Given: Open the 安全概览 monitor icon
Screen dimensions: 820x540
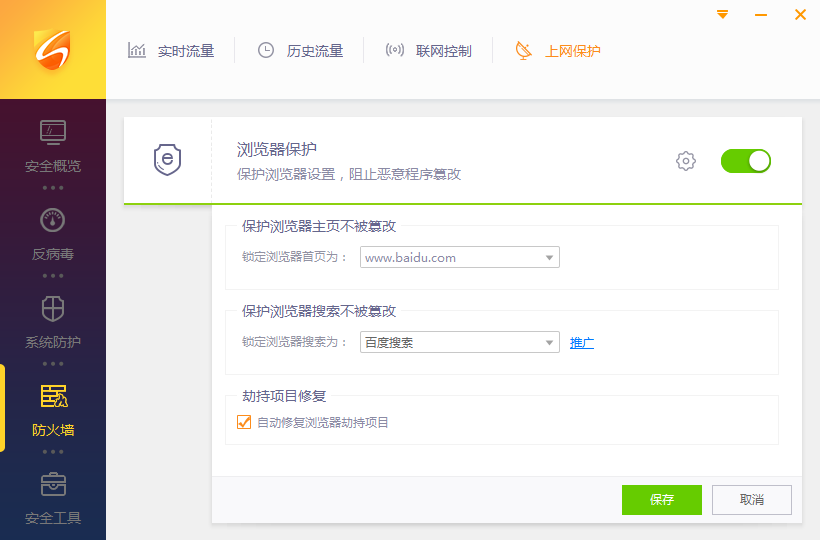Looking at the screenshot, I should point(53,132).
